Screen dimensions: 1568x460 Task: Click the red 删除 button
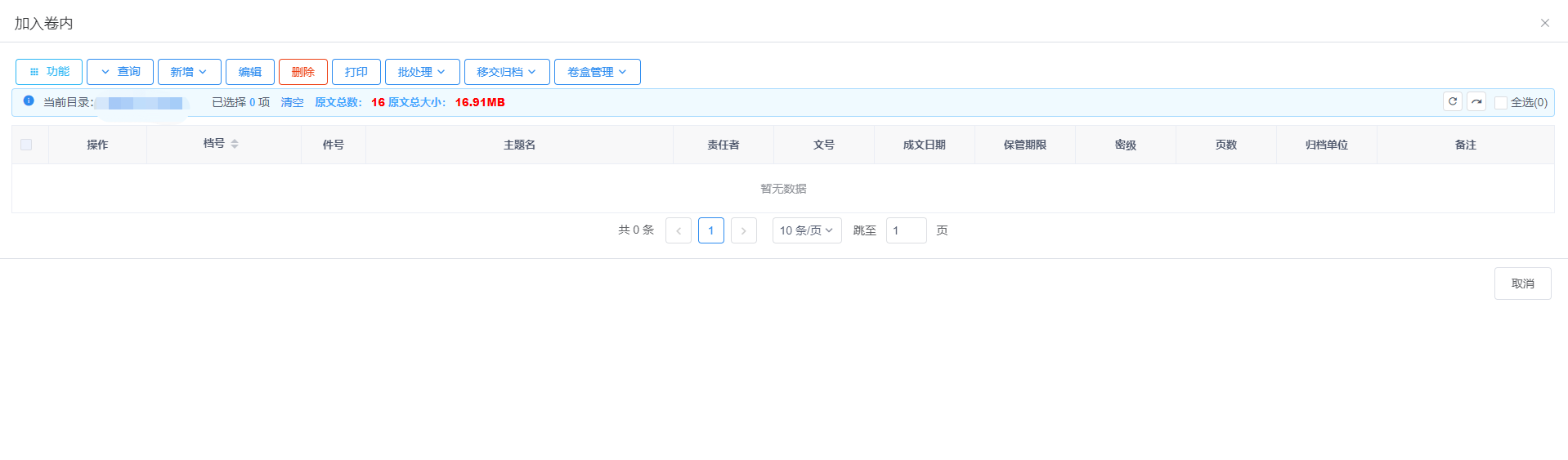tap(303, 72)
